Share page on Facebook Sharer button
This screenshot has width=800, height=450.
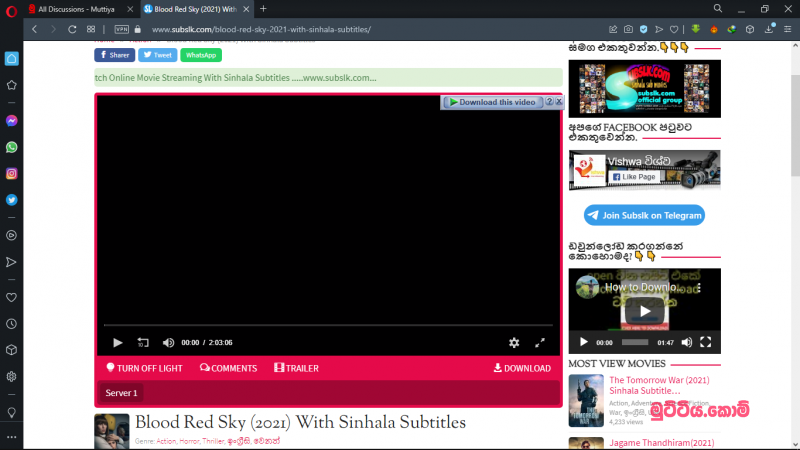tap(115, 55)
